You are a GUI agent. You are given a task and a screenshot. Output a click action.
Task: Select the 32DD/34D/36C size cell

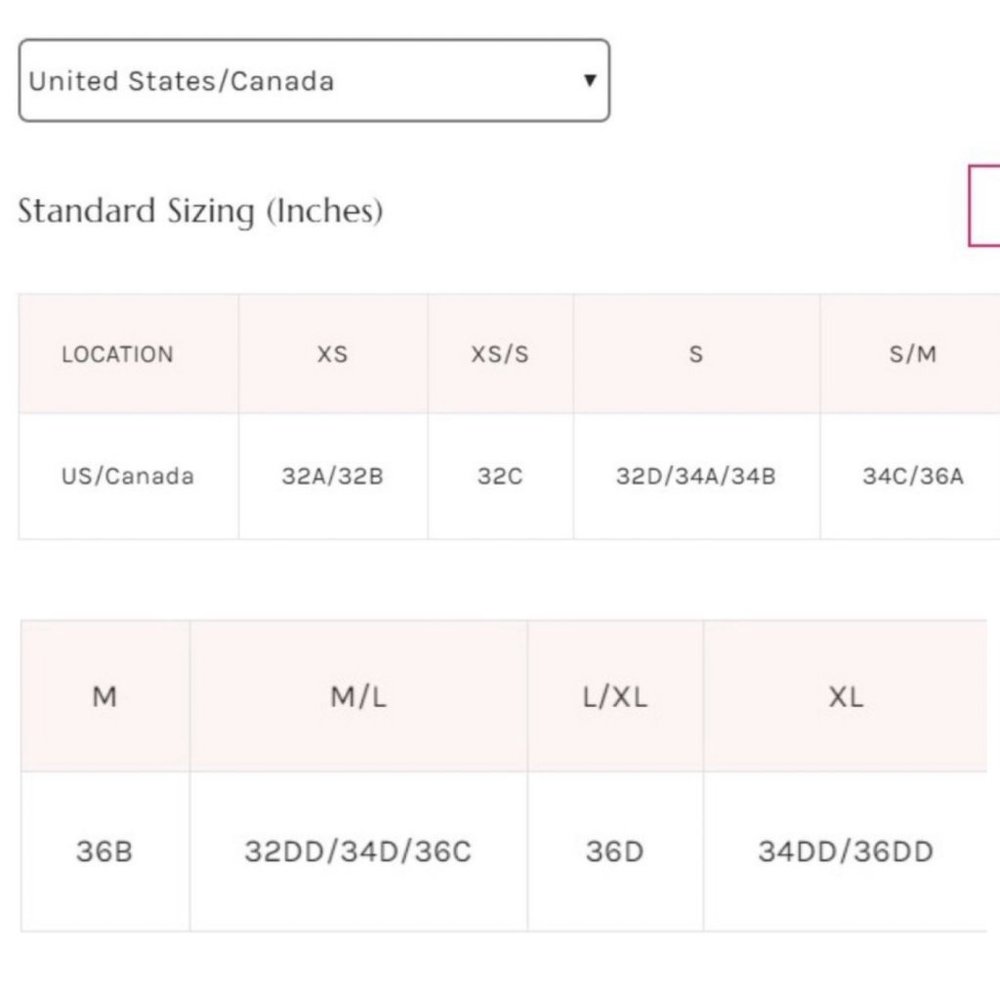[358, 852]
